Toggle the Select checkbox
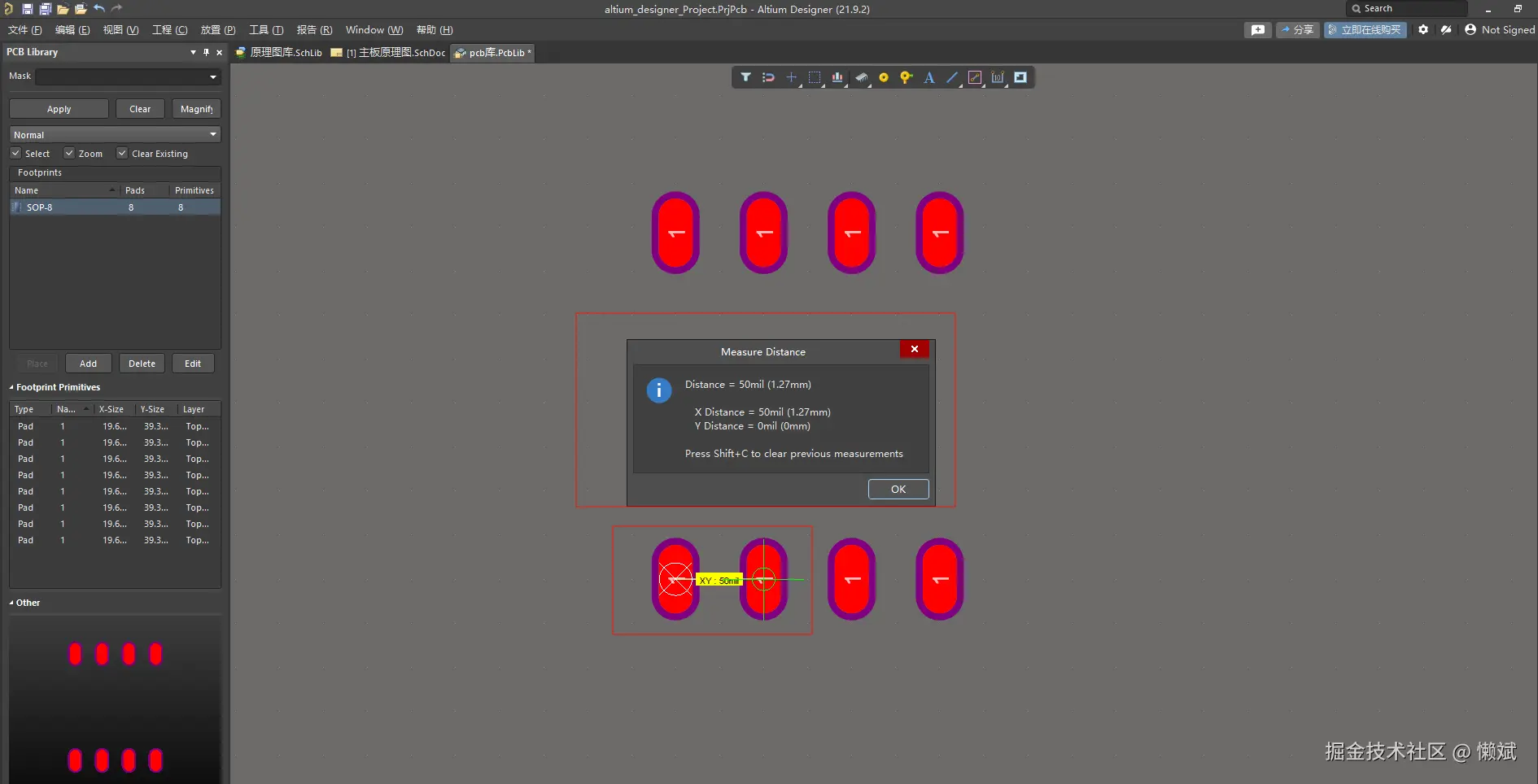Viewport: 1538px width, 784px height. coord(15,153)
